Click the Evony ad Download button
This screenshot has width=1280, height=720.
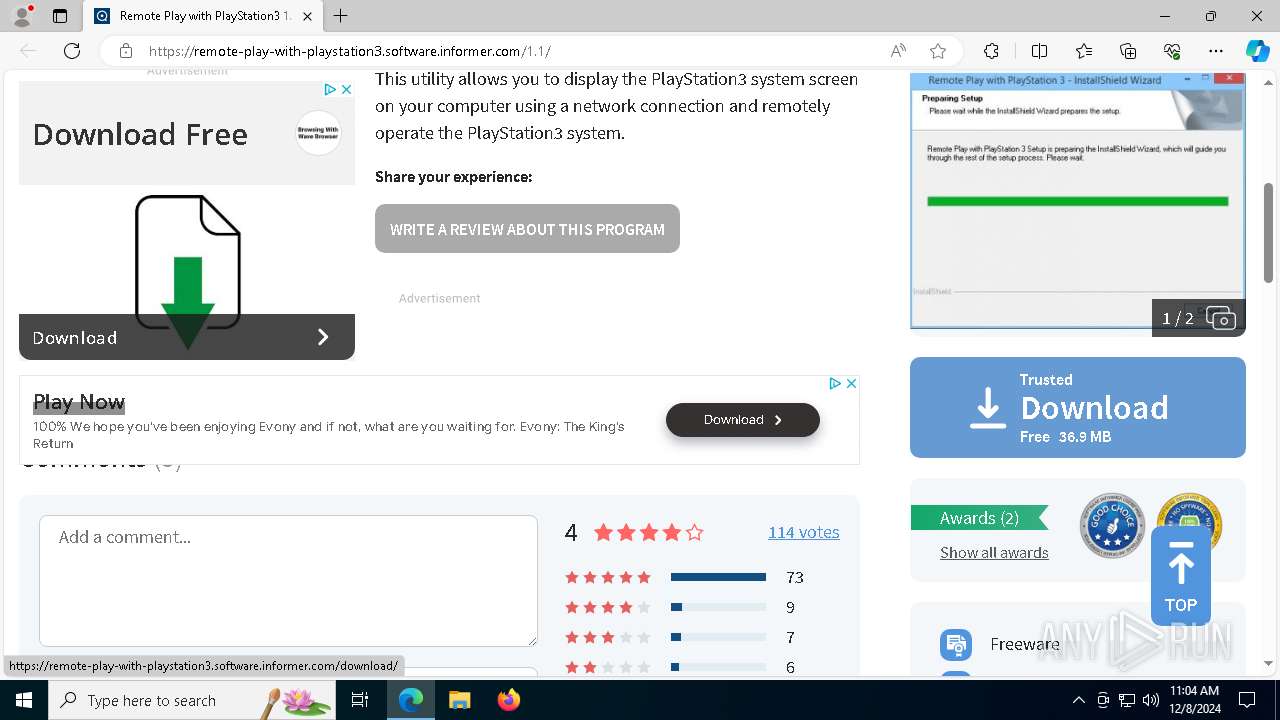coord(743,420)
